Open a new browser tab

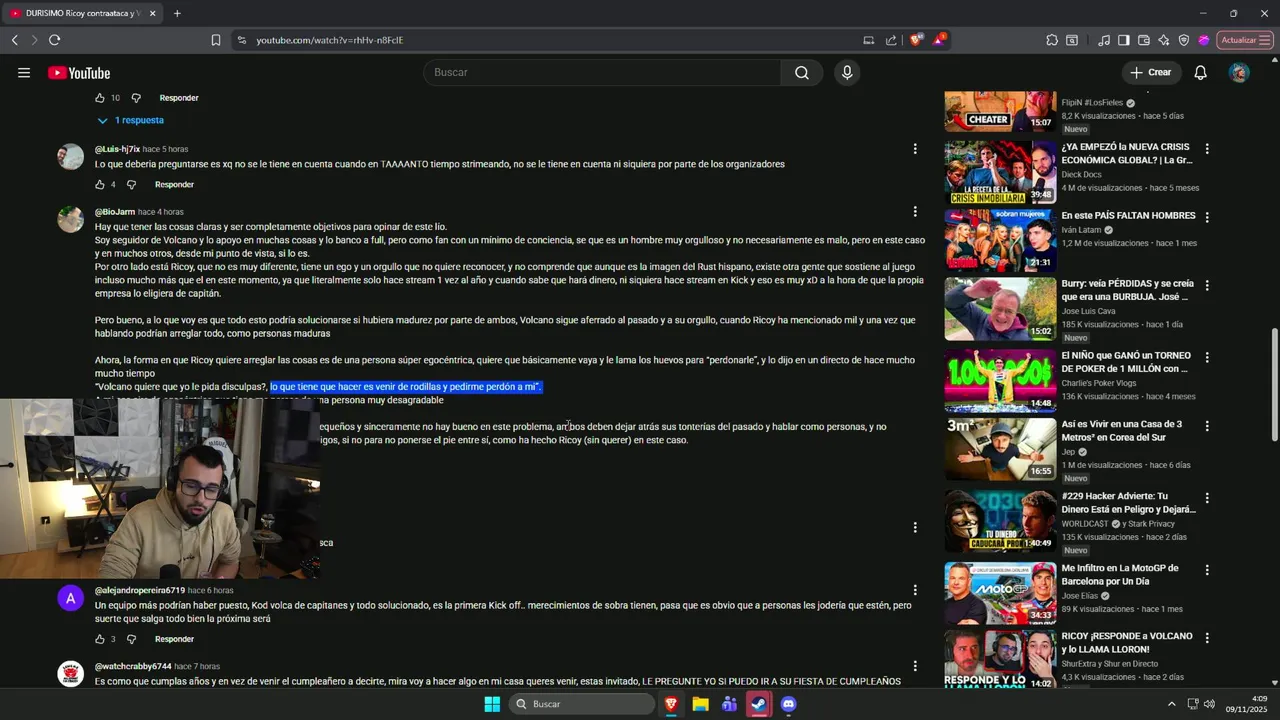point(177,13)
